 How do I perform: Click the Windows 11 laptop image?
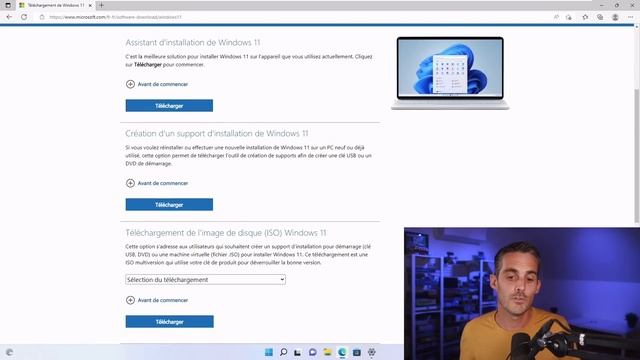pos(450,73)
